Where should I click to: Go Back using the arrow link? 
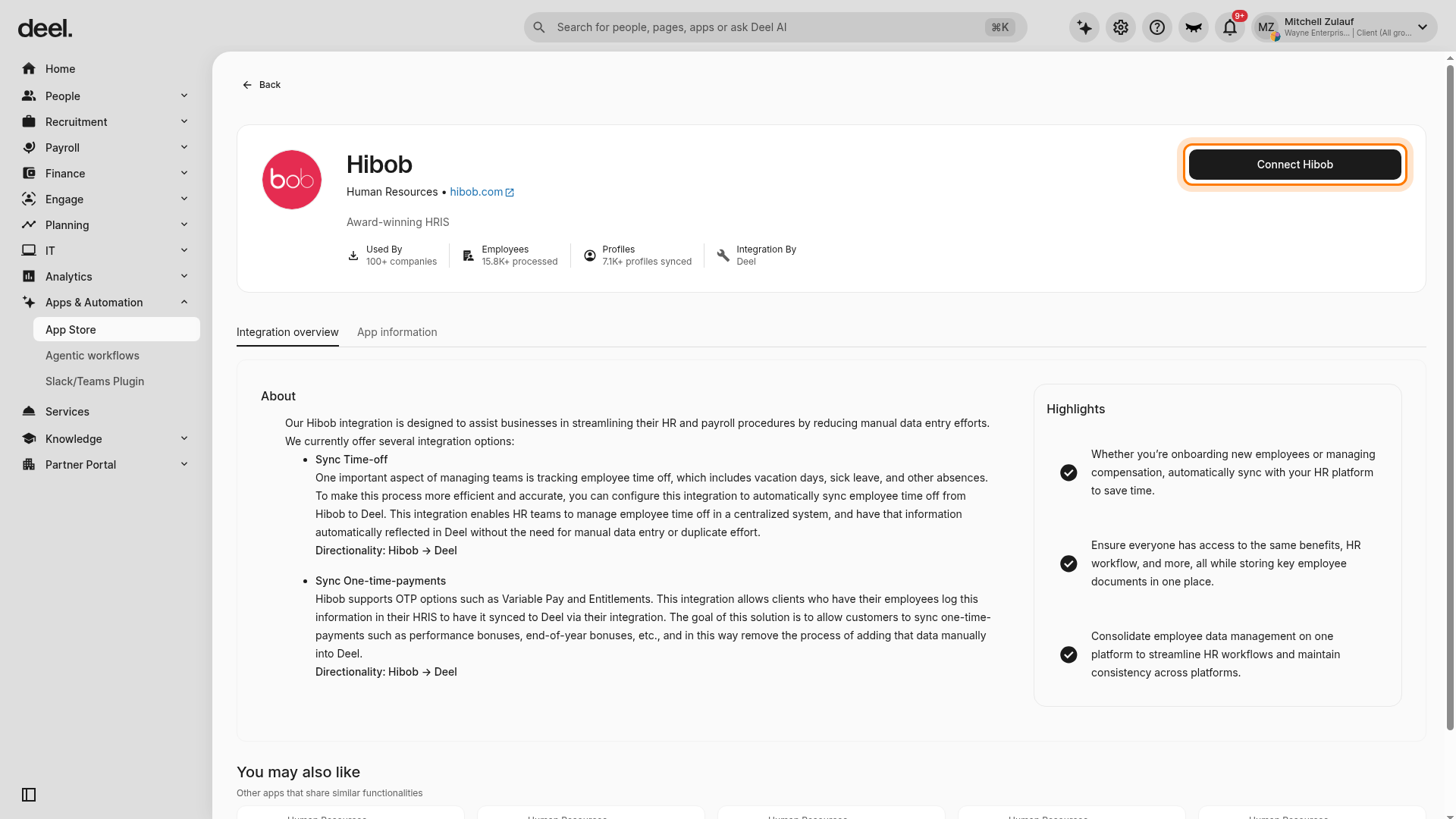[x=262, y=85]
